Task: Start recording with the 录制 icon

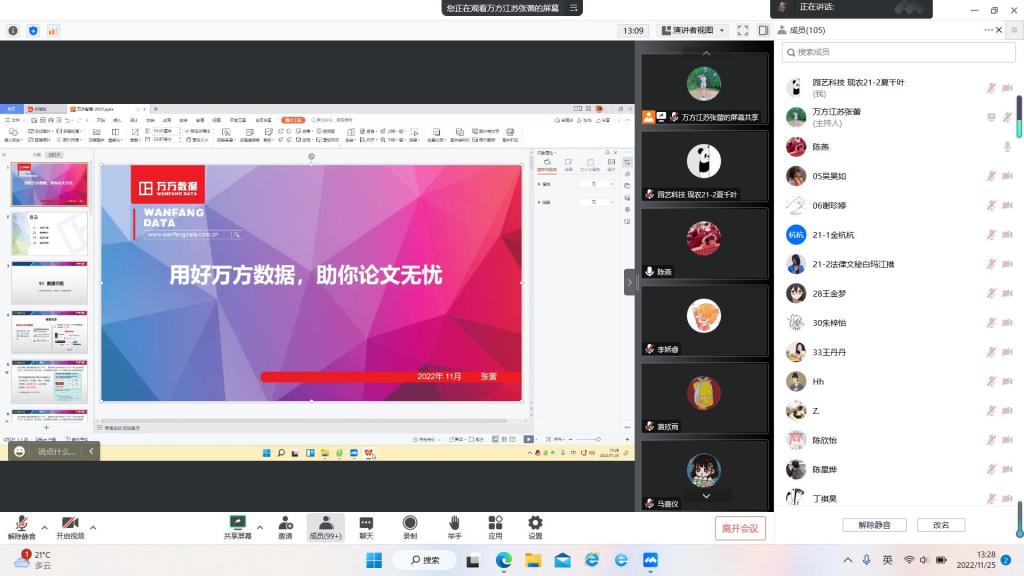Action: pyautogui.click(x=410, y=527)
